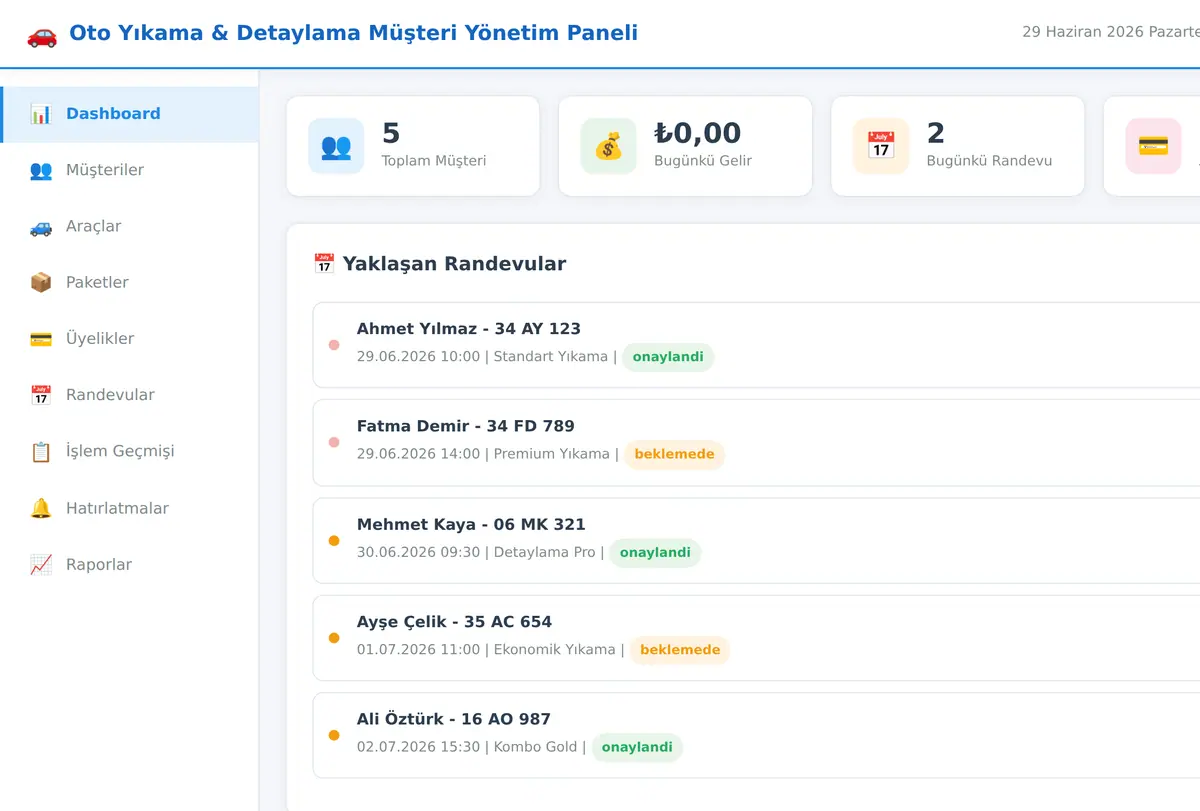Select 'Mehmet Kaya - 06 MK 321' appointment title
This screenshot has width=1200, height=811.
[471, 524]
